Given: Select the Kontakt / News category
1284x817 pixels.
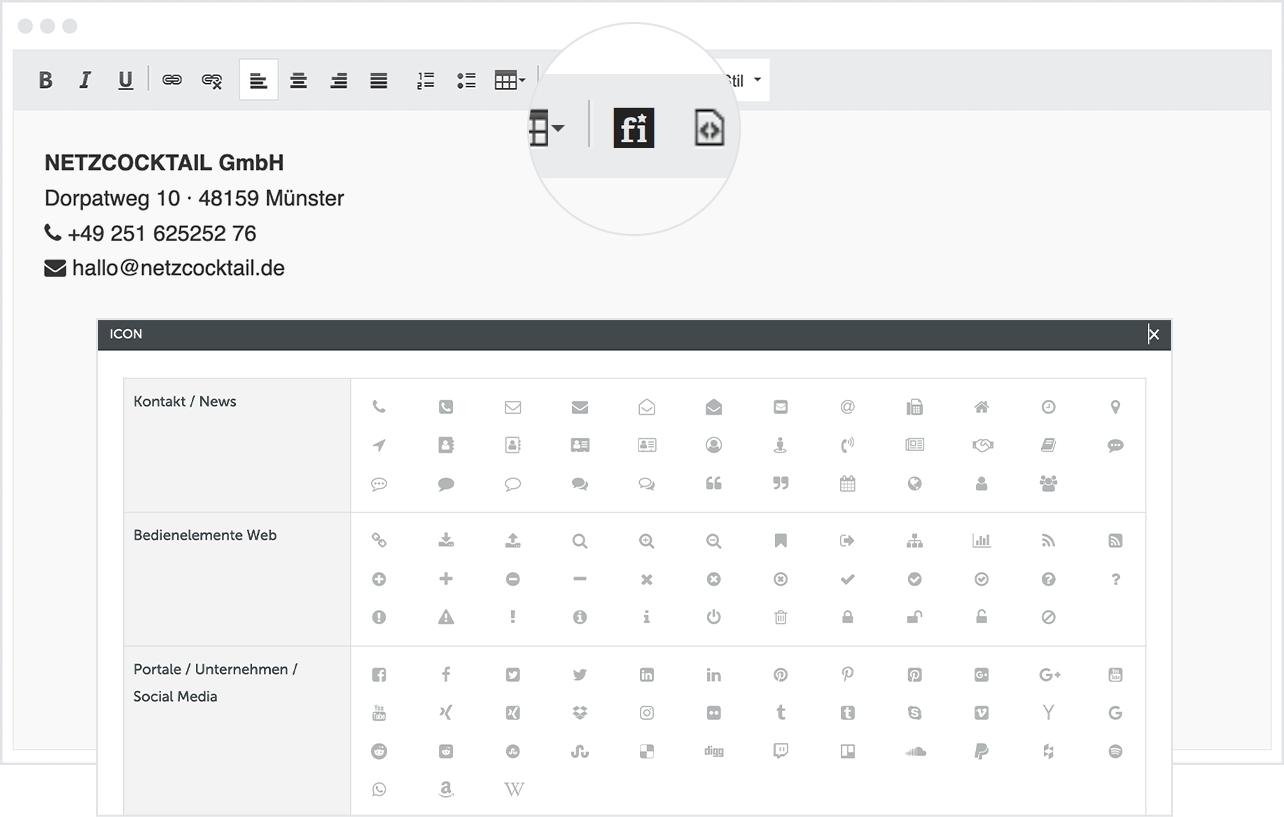Looking at the screenshot, I should point(185,402).
